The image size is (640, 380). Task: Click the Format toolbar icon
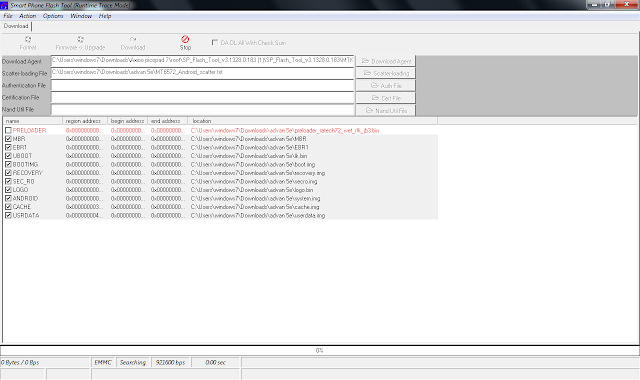pos(28,40)
